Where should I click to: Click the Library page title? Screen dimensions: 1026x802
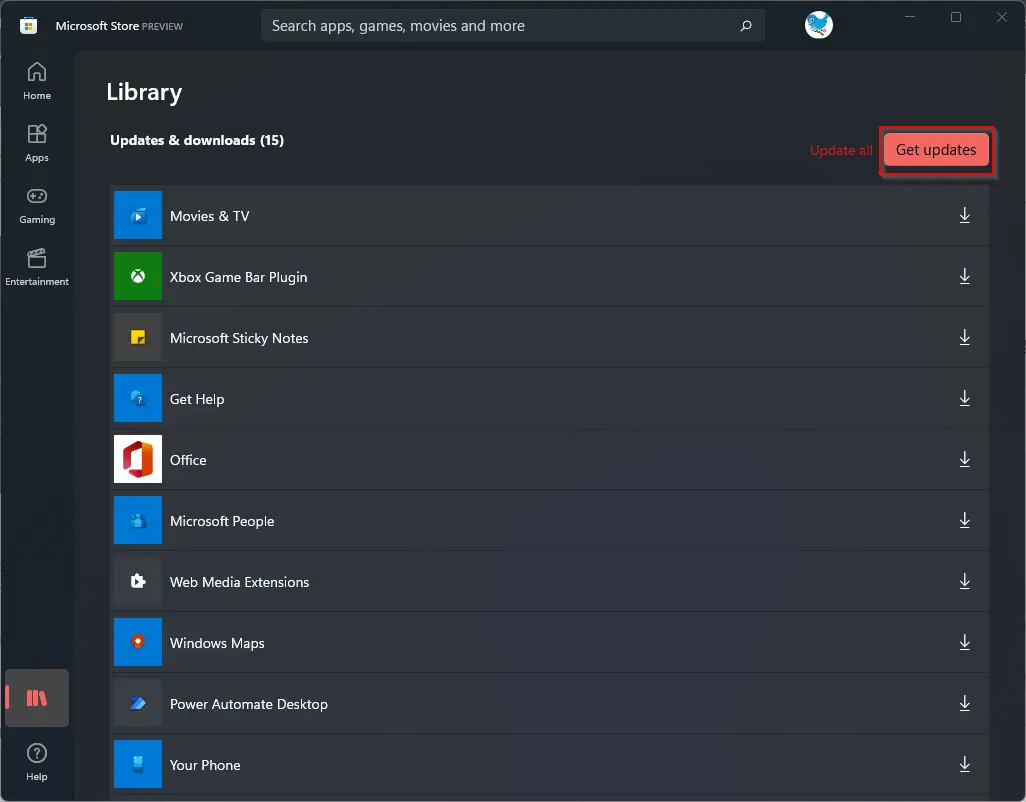click(x=144, y=92)
